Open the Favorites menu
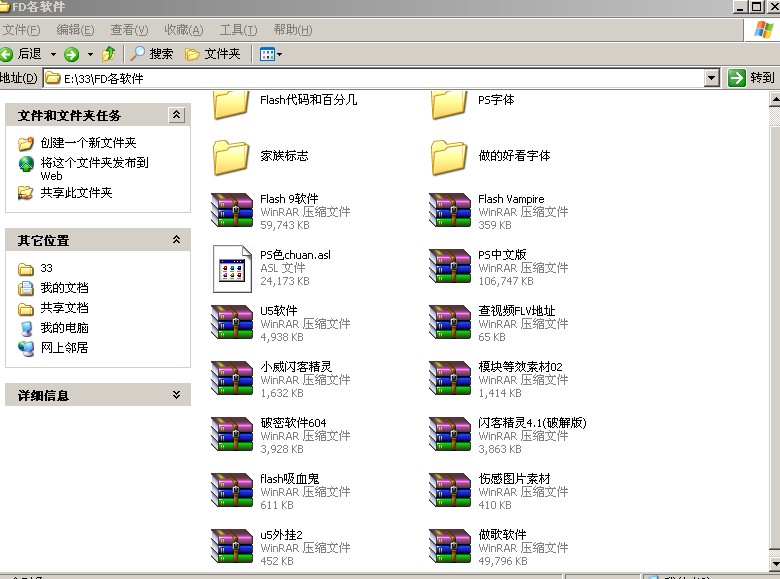780x579 pixels. point(183,30)
